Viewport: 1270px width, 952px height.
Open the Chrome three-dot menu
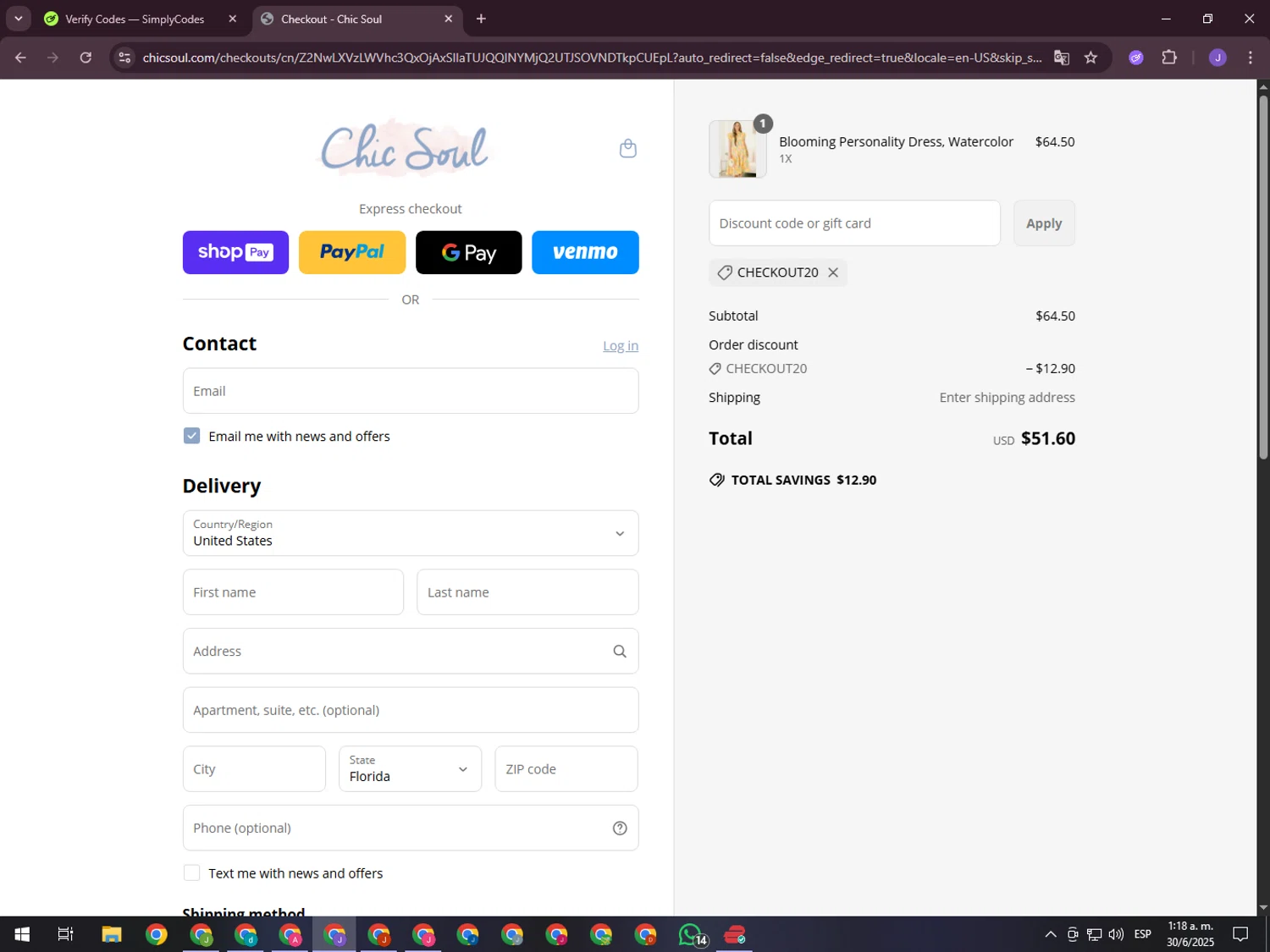1251,58
